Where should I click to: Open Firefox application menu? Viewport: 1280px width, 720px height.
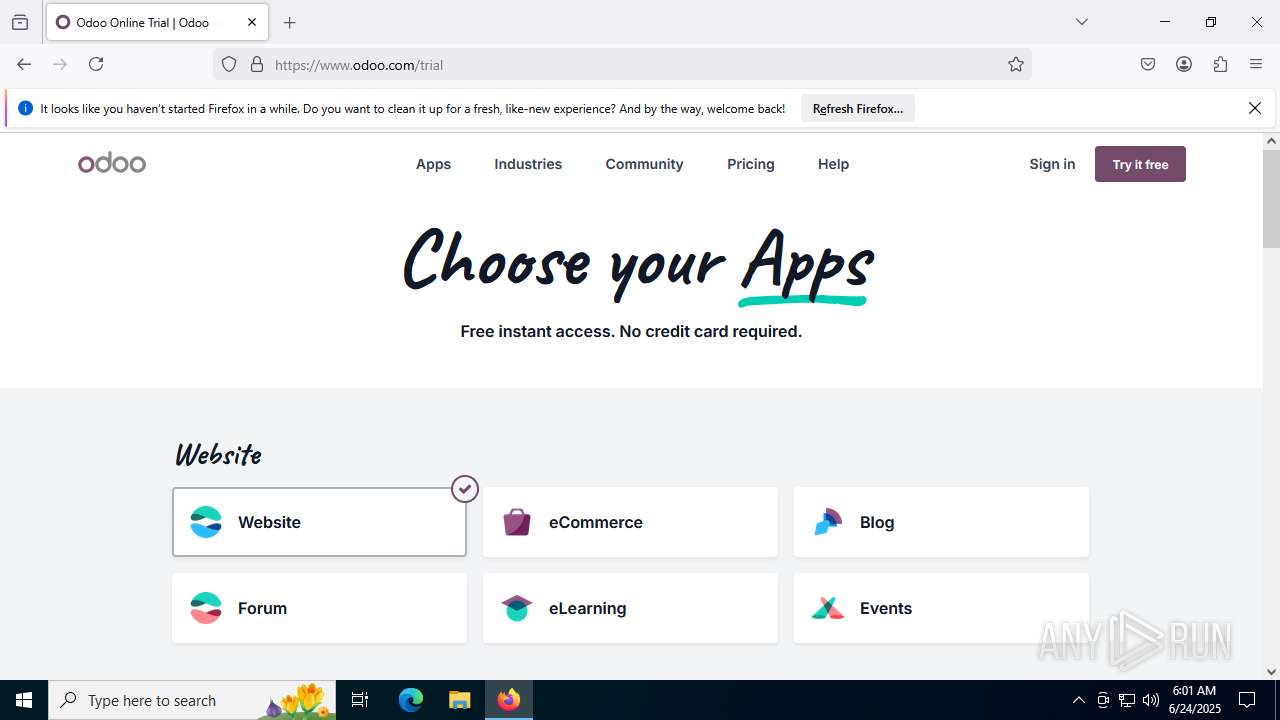pyautogui.click(x=1256, y=64)
